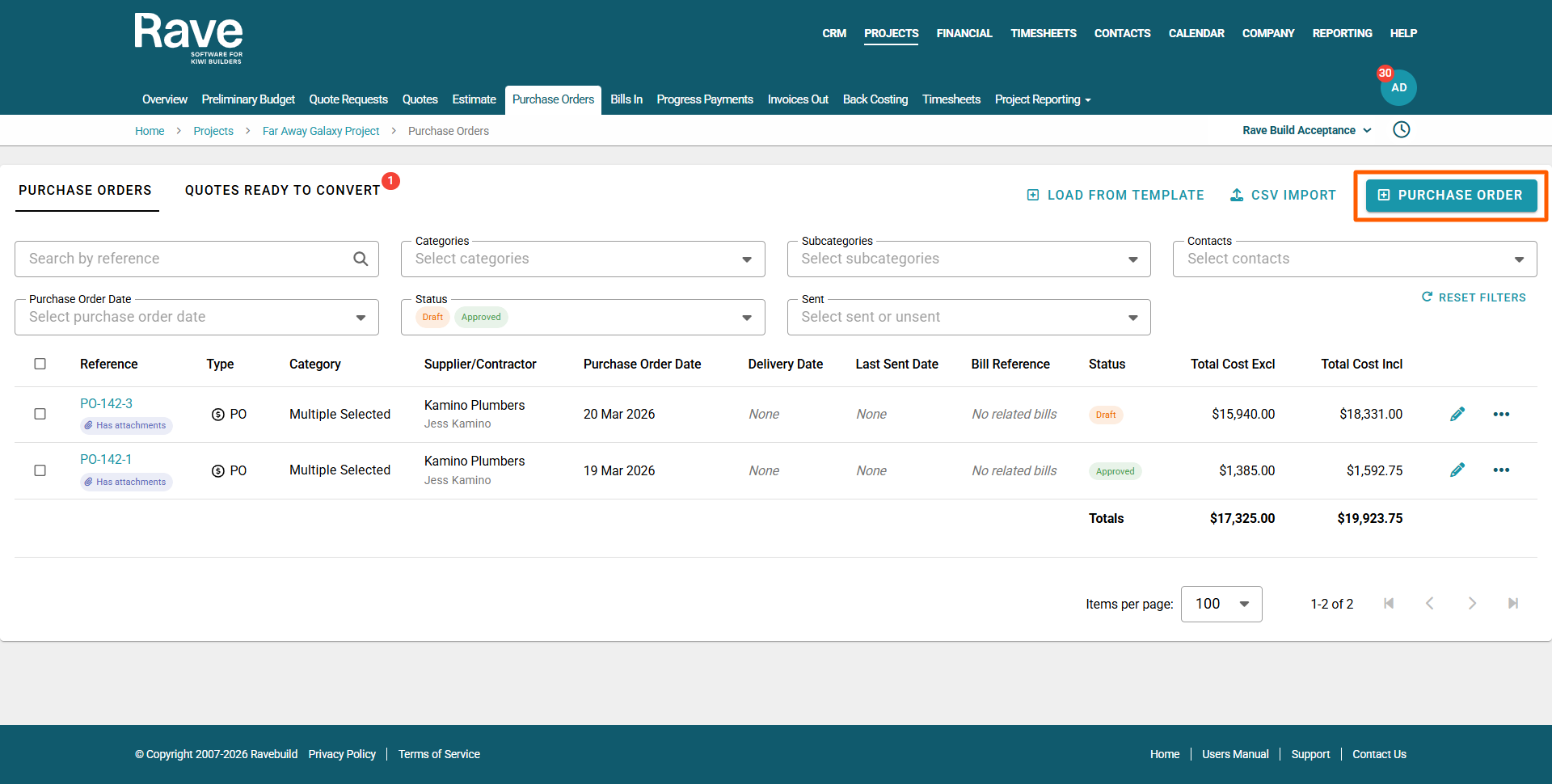Open the PO-142-3 reference link
This screenshot has width=1552, height=784.
click(106, 403)
